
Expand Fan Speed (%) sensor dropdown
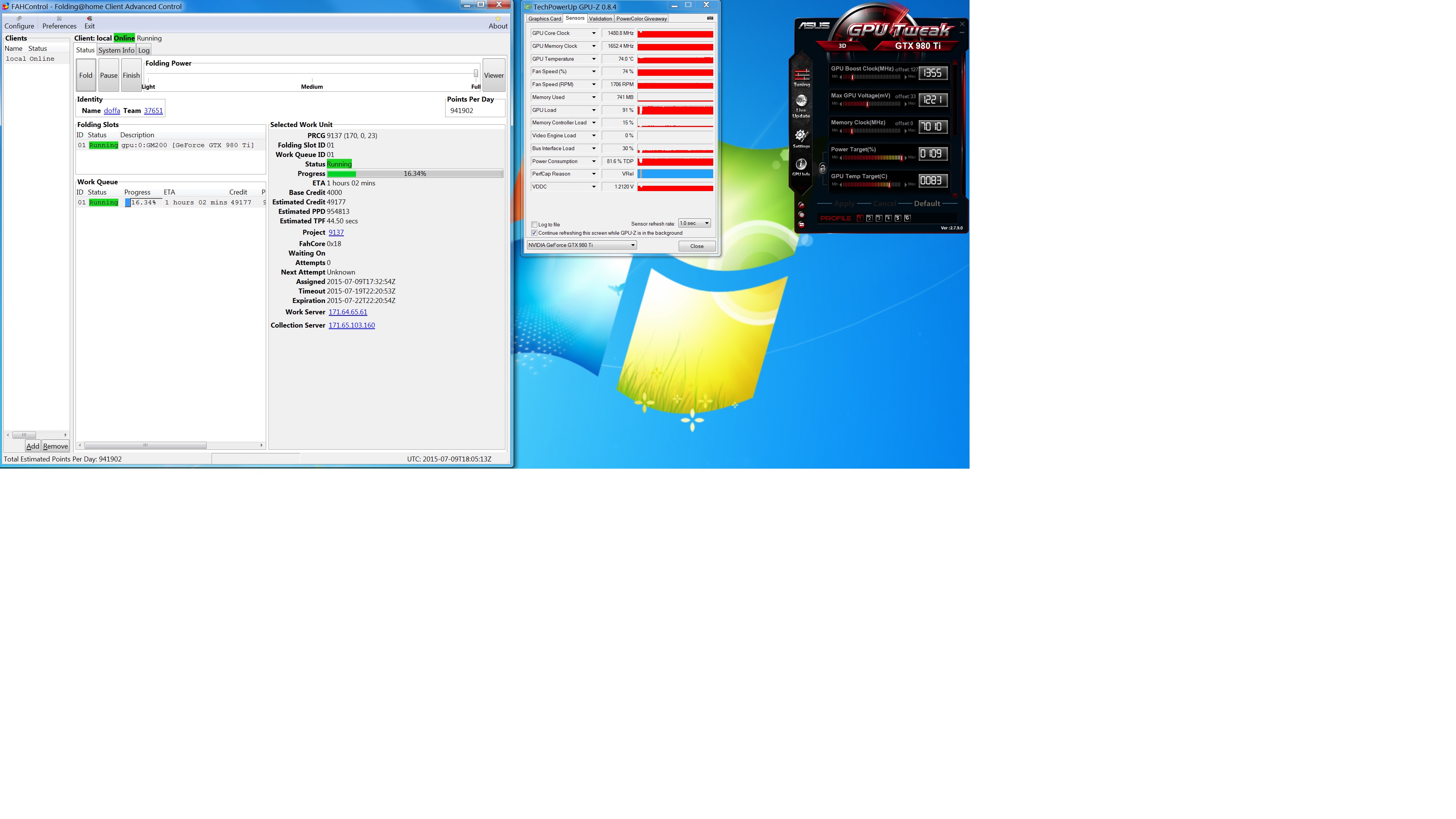593,72
